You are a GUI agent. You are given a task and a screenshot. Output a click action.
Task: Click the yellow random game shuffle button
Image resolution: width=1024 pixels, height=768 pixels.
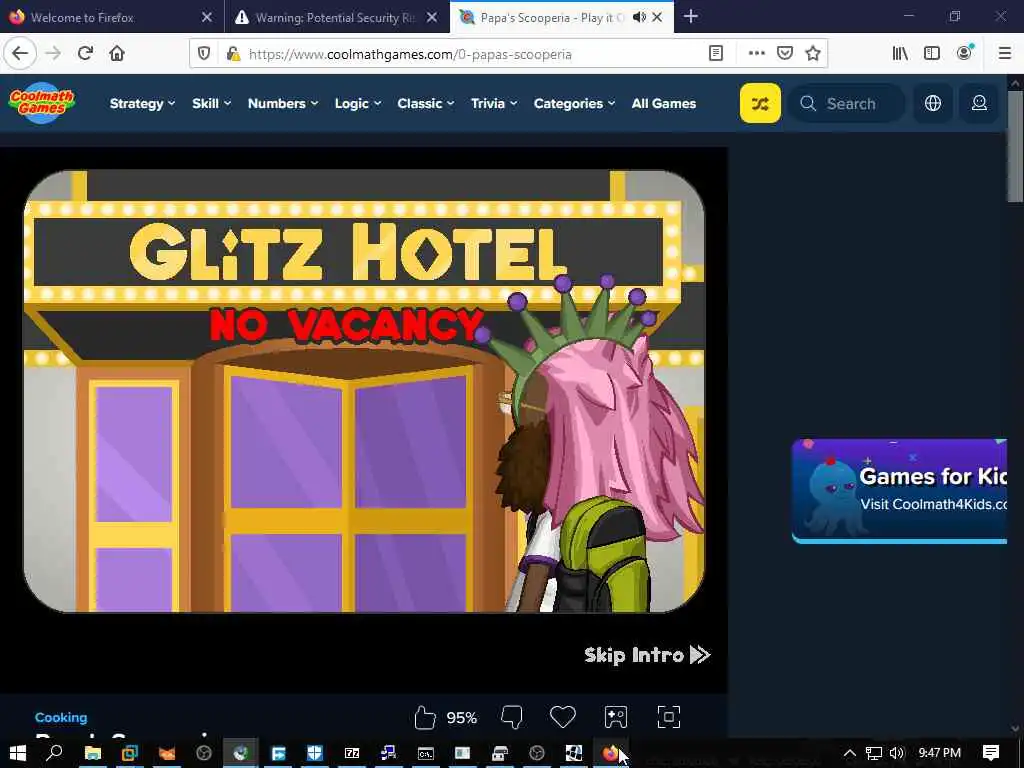tap(760, 103)
